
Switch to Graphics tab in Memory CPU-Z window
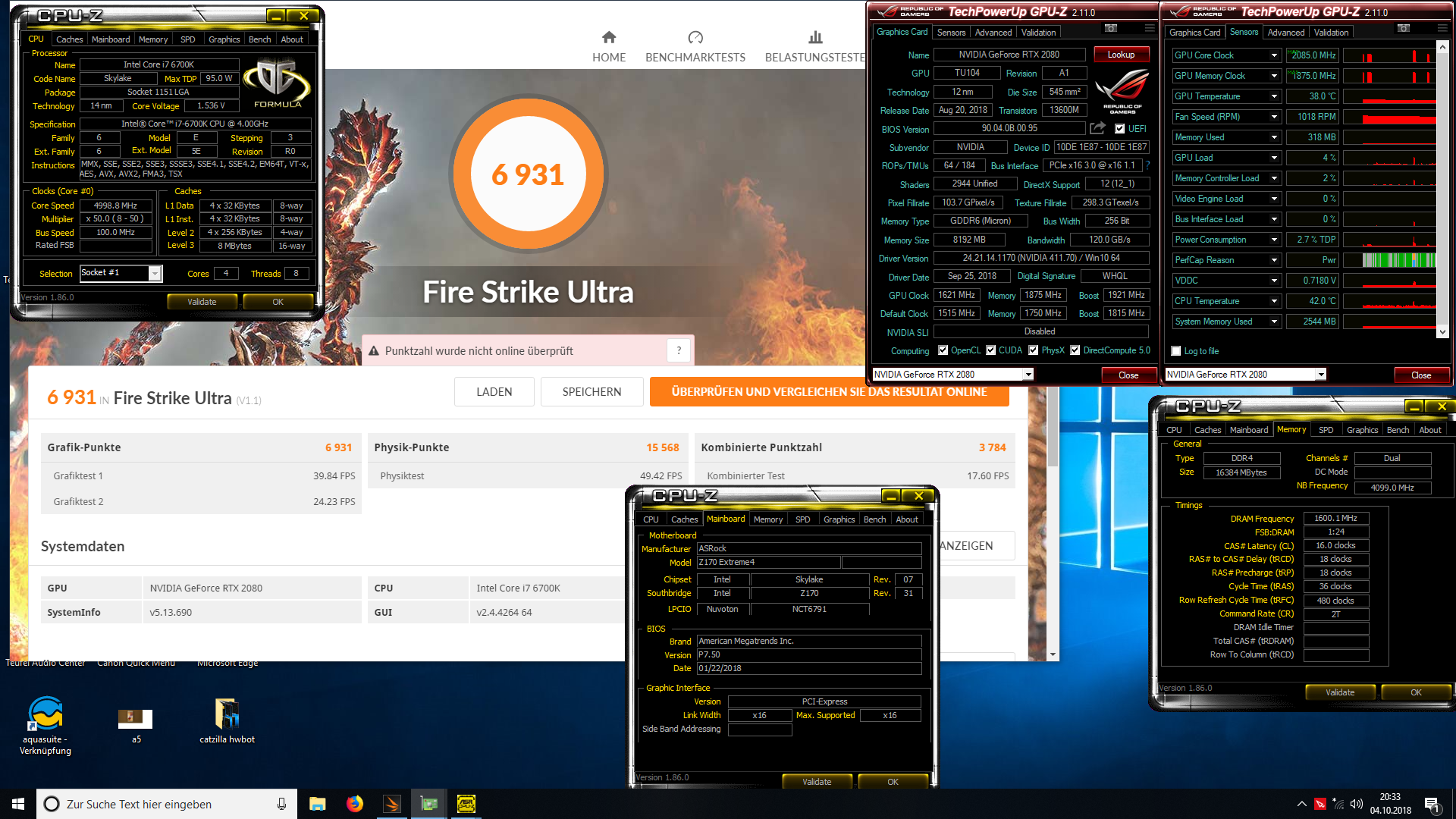tap(1363, 430)
